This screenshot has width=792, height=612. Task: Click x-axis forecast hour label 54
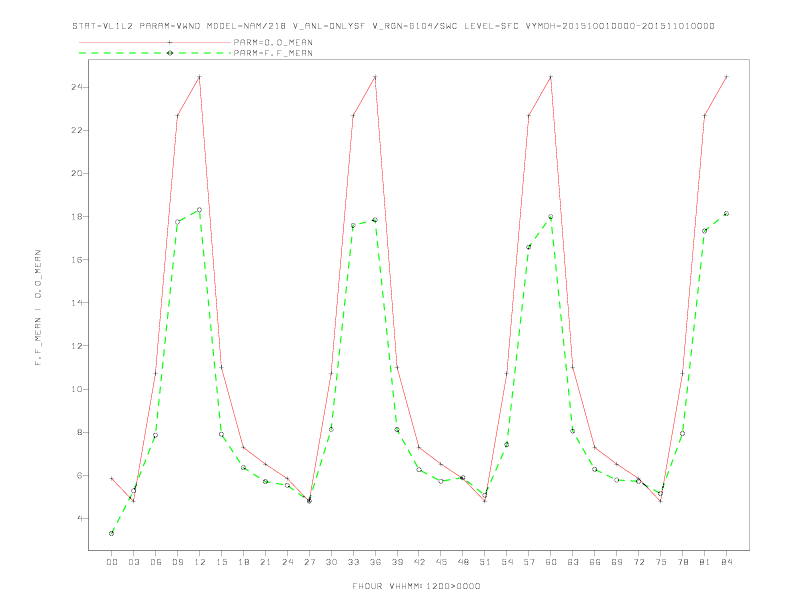(x=507, y=562)
